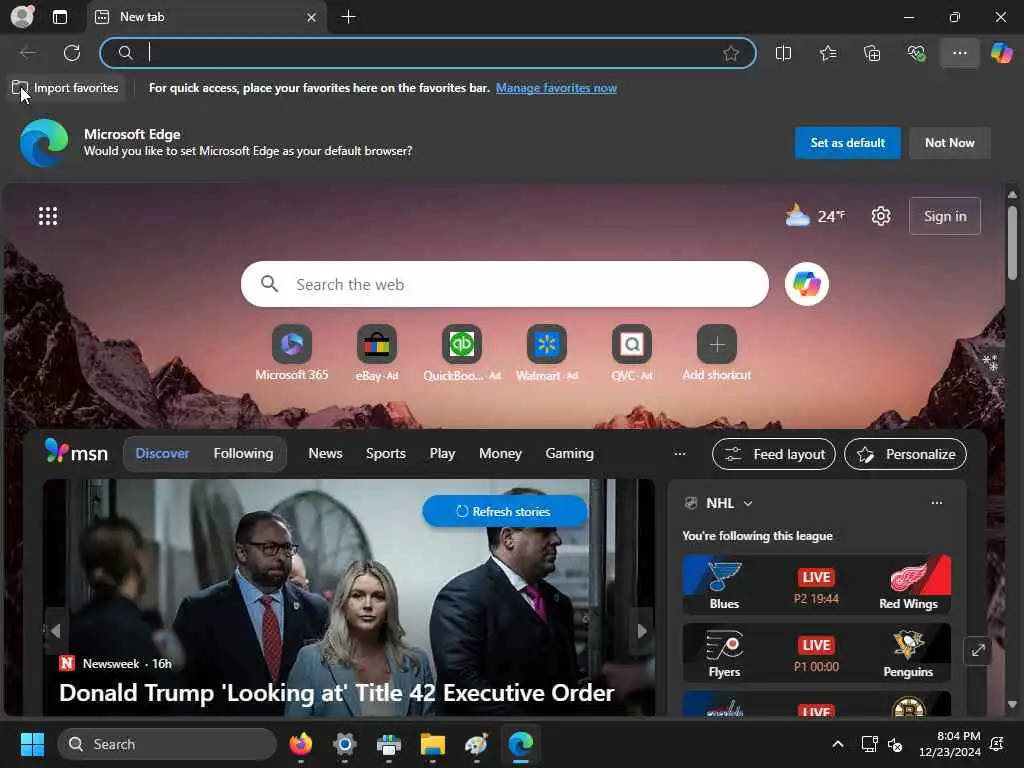This screenshot has width=1024, height=768.
Task: Open the notifications bell in the tray
Action: tap(997, 744)
